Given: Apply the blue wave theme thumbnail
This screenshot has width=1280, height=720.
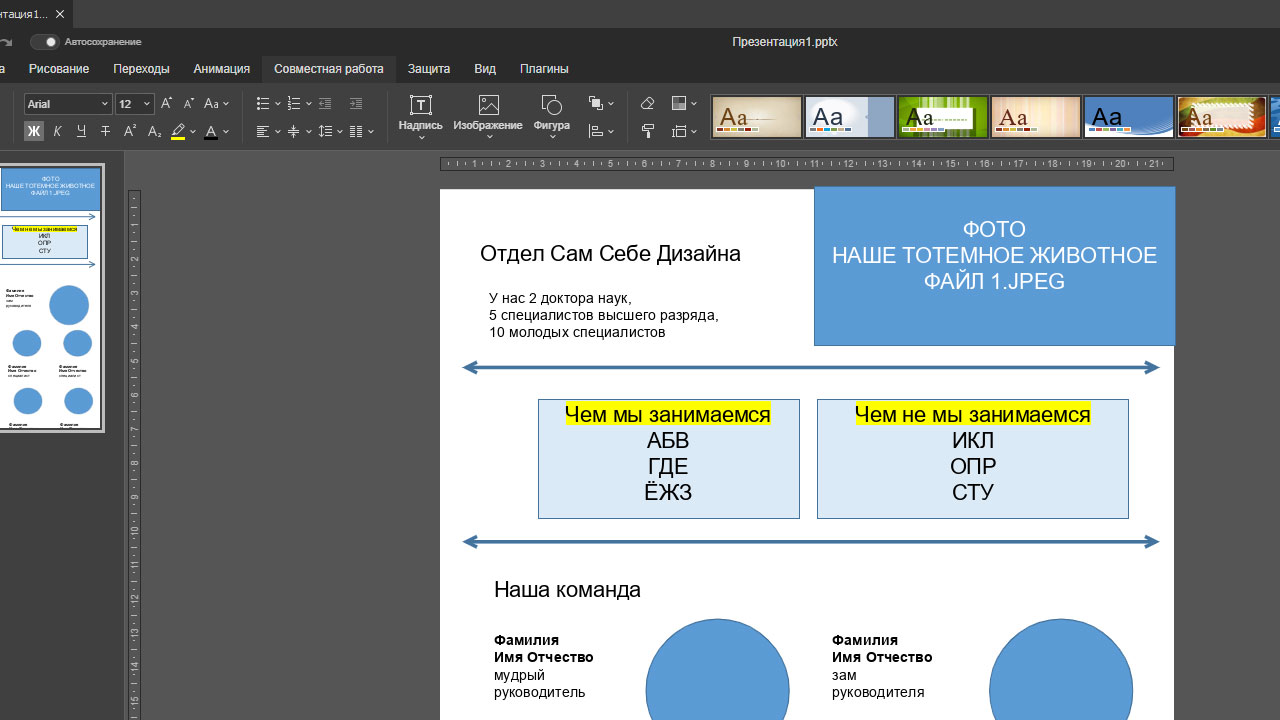Looking at the screenshot, I should coord(1129,117).
